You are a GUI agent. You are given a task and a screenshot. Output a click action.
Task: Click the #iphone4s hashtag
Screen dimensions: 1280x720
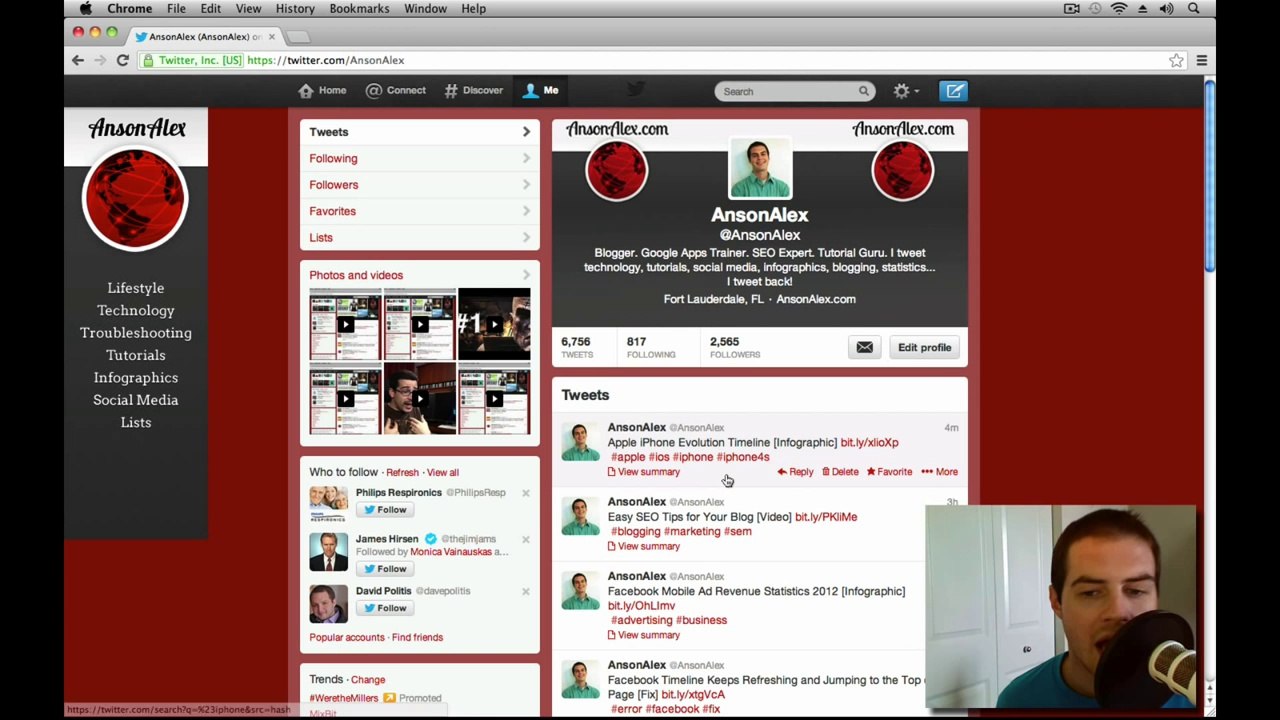coord(743,457)
